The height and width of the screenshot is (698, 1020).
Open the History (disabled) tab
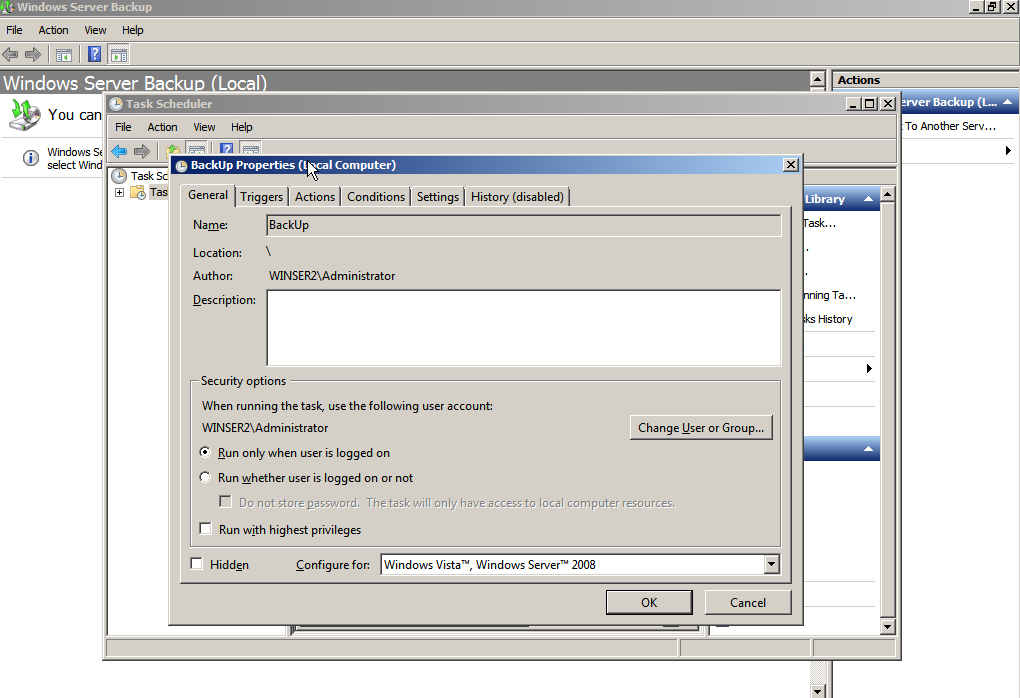[x=517, y=197]
